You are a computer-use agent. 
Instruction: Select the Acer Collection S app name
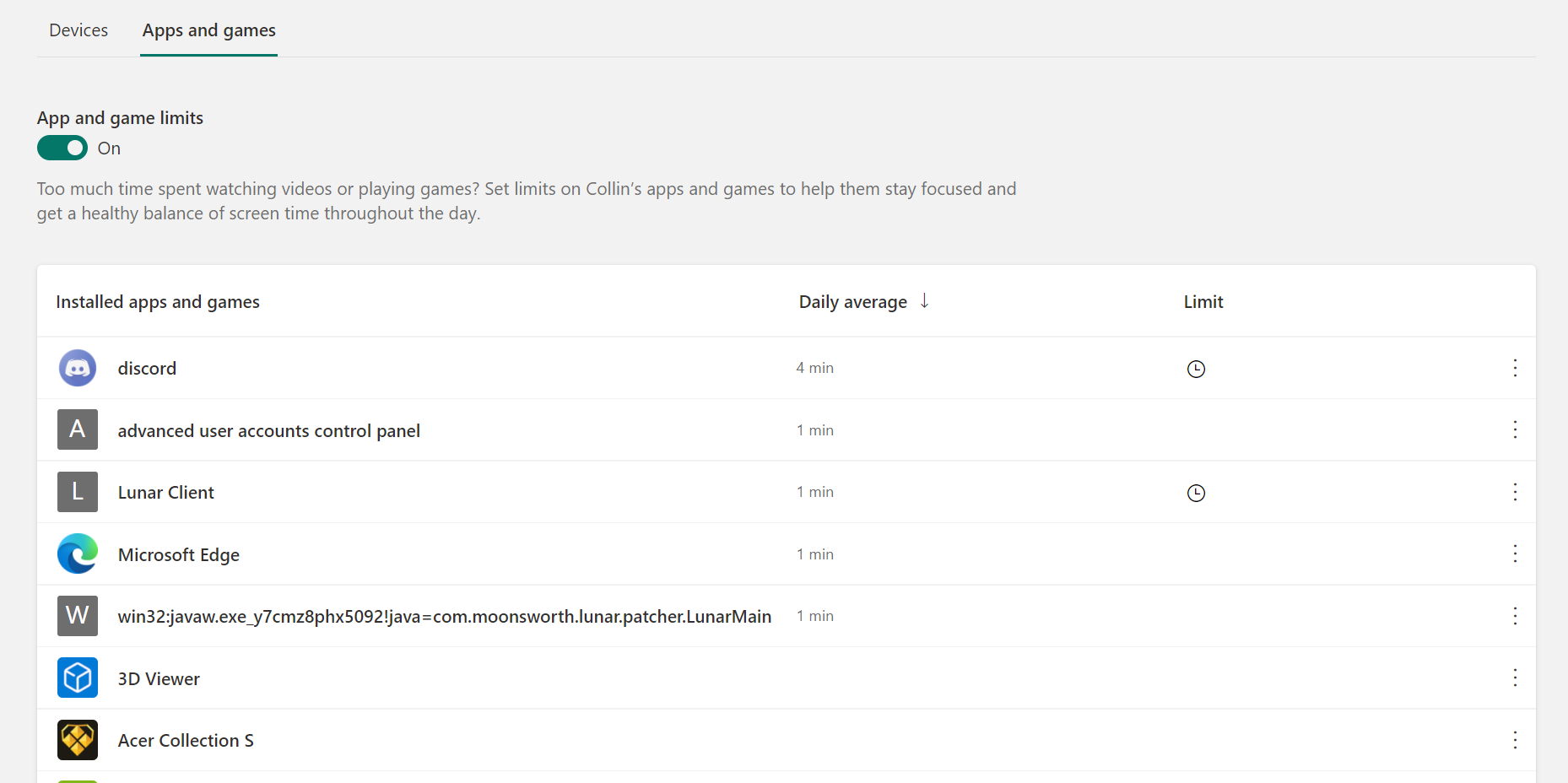click(186, 741)
